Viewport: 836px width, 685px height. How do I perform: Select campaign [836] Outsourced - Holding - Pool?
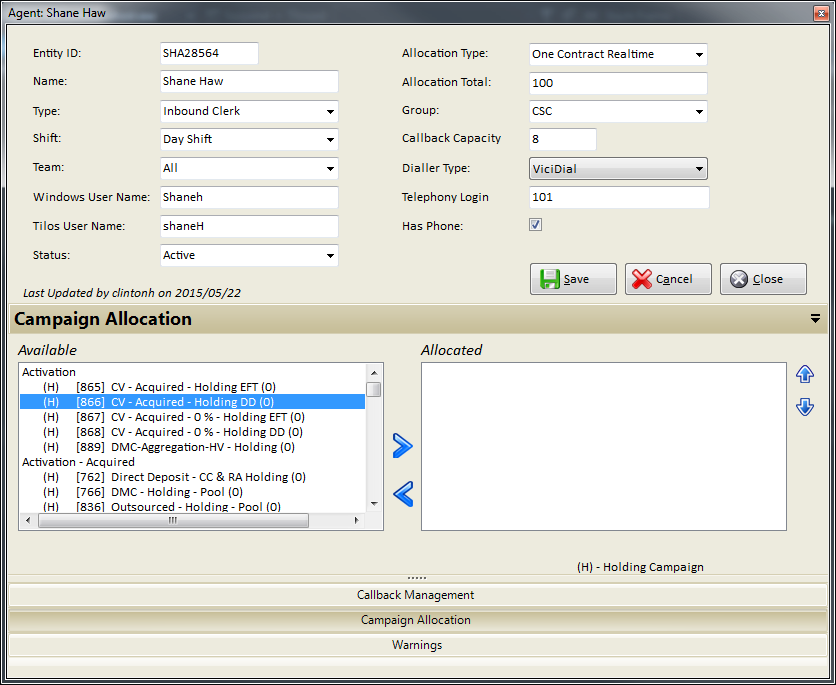coord(192,506)
